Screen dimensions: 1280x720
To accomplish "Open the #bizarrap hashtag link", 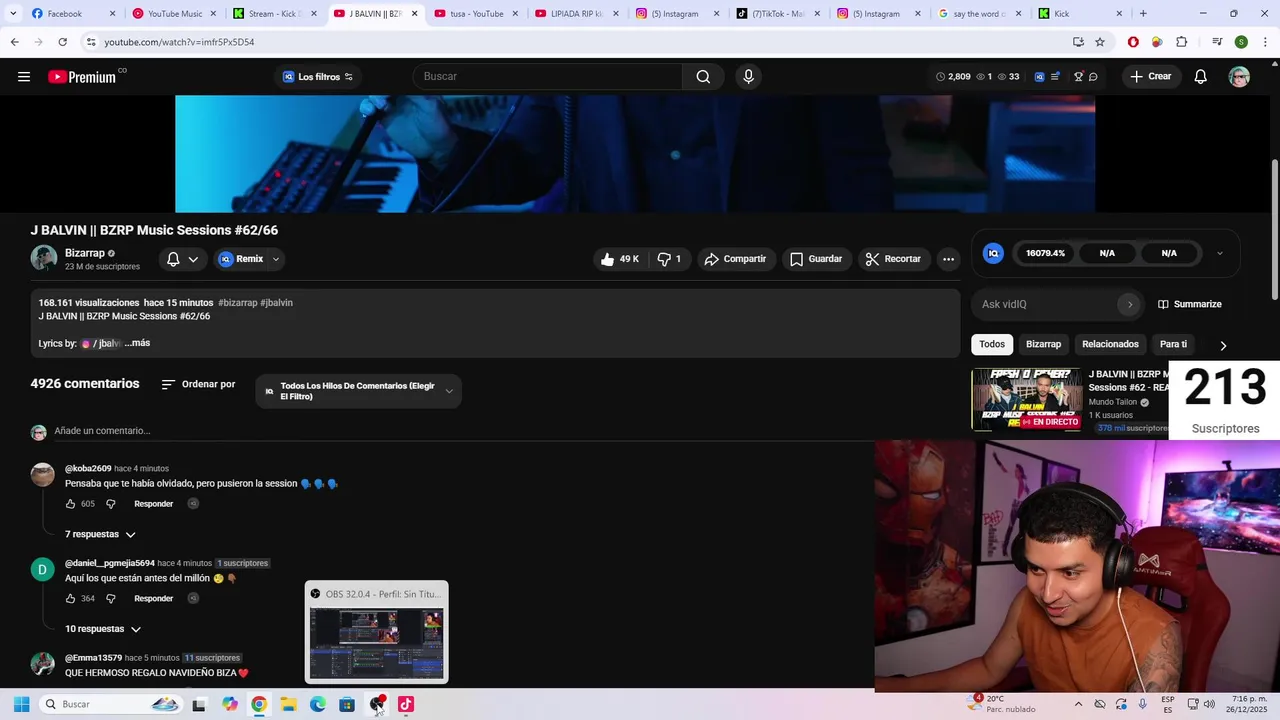I will pos(238,303).
